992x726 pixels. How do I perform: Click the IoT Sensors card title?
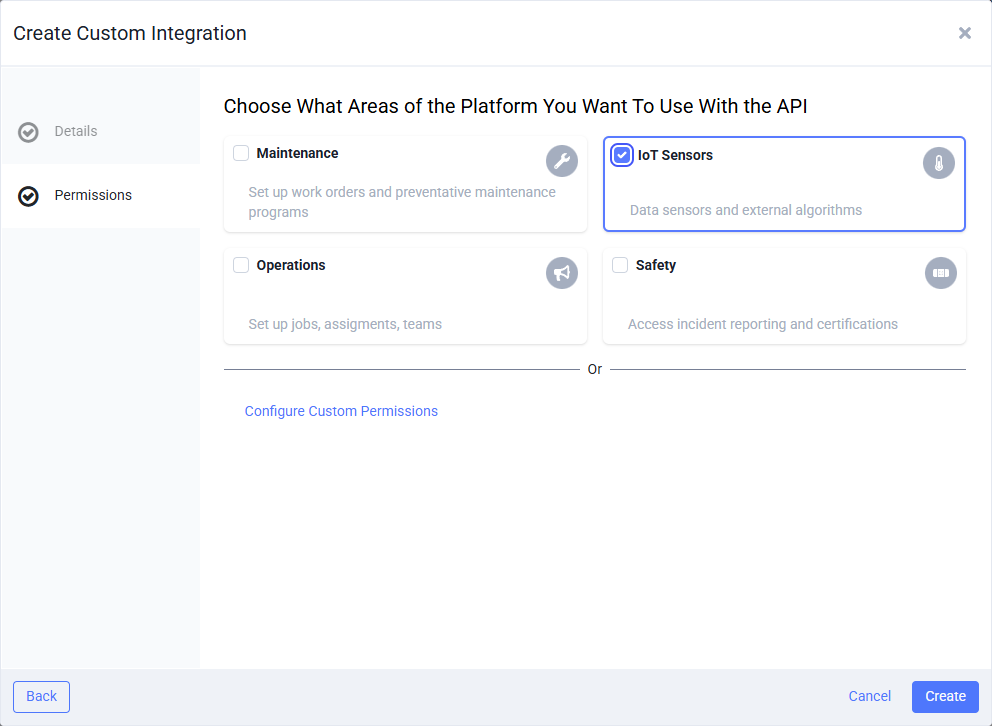coord(675,155)
